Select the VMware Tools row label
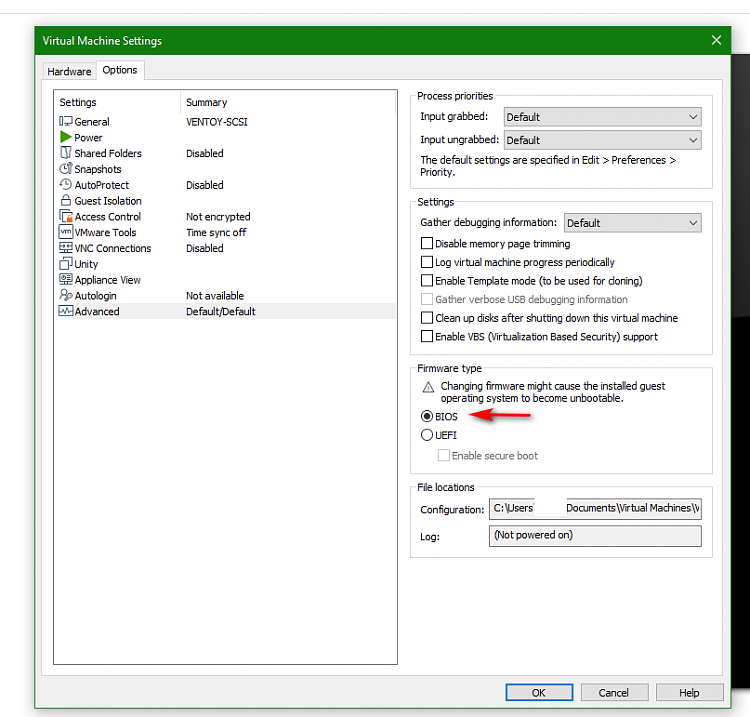This screenshot has height=717, width=750. (105, 232)
